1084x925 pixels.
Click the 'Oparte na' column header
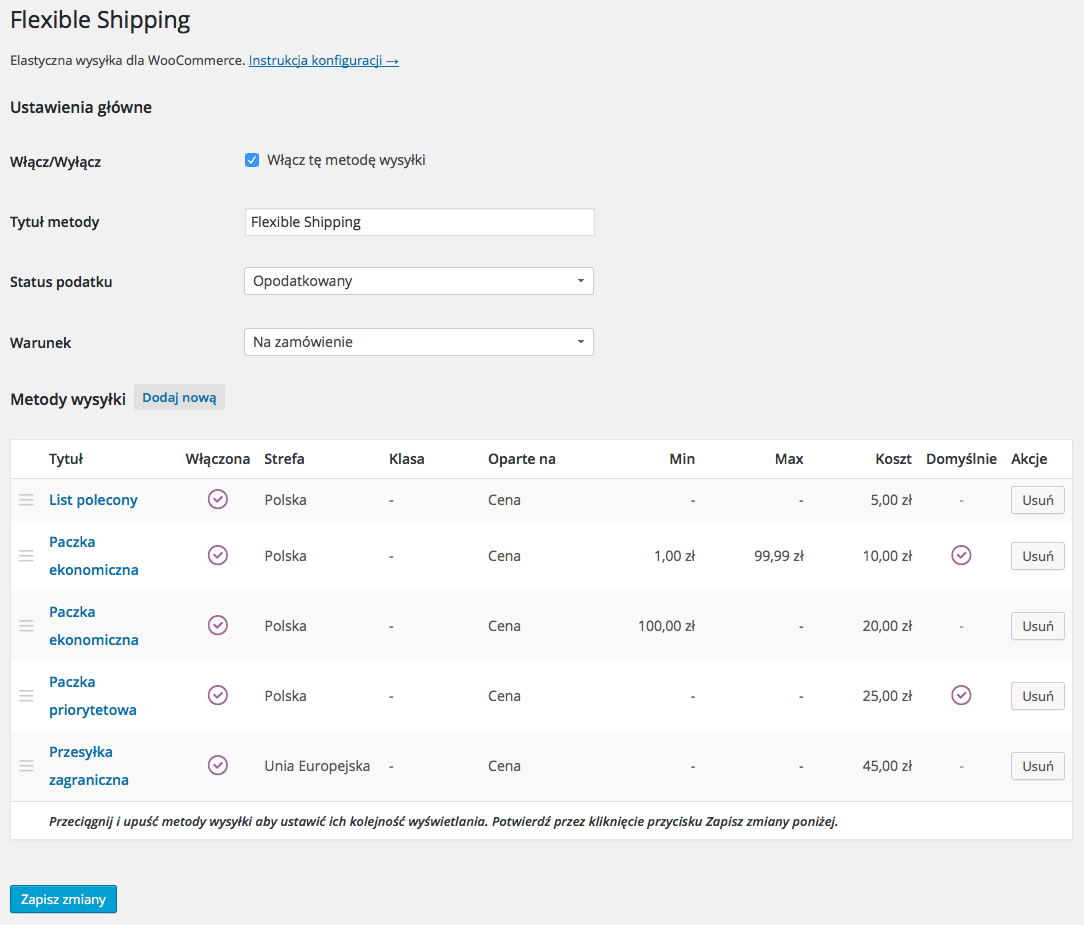[522, 459]
